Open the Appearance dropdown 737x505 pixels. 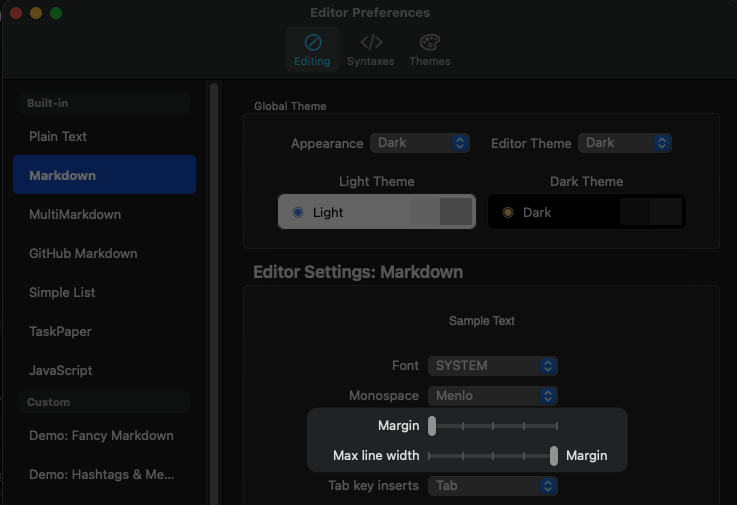pos(420,143)
